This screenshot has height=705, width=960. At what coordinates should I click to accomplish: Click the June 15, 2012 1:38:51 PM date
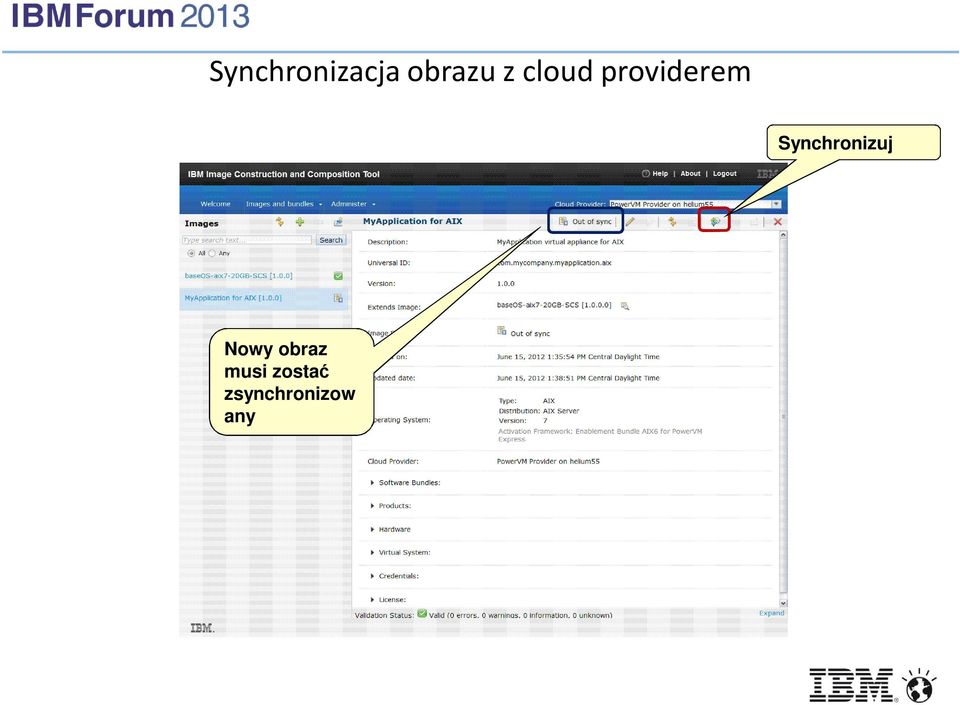click(578, 378)
